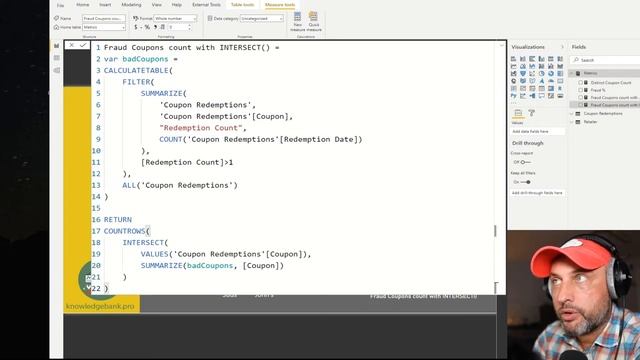Viewport: 640px width, 360px height.
Task: Collapse the Metrics table in Fields
Action: coord(572,73)
